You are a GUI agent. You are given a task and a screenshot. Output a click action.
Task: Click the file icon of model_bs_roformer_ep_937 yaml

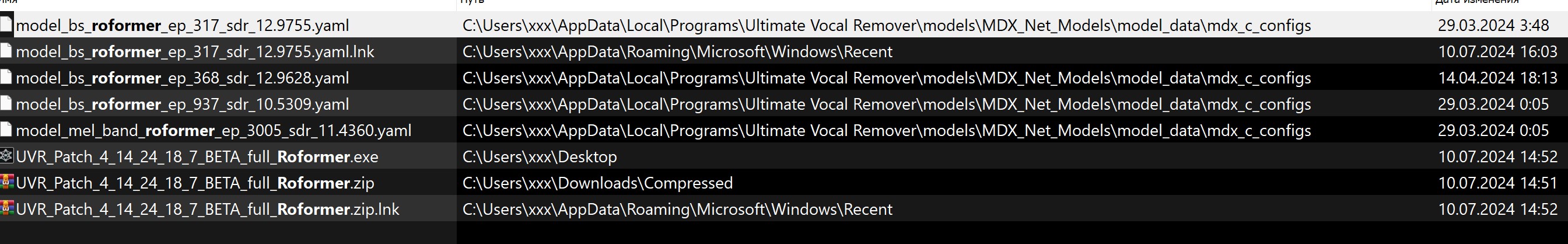(x=6, y=103)
